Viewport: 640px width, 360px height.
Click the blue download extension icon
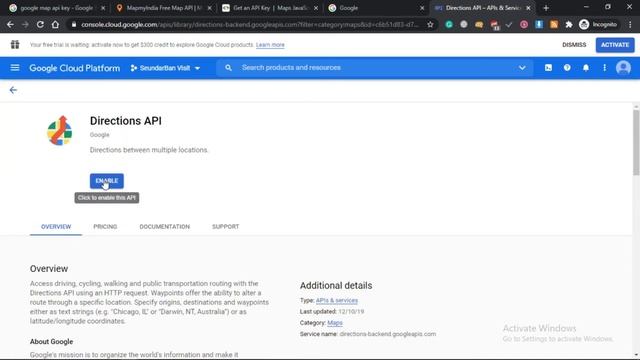pyautogui.click(x=539, y=24)
